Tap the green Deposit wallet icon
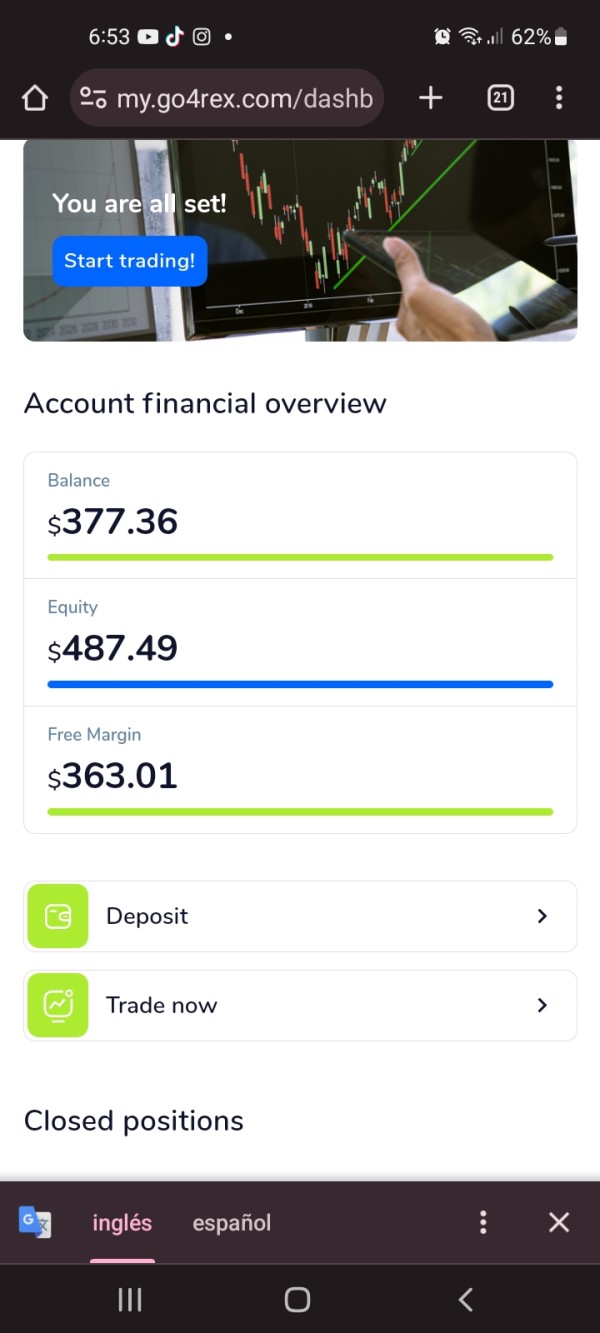This screenshot has height=1333, width=600. pos(58,916)
